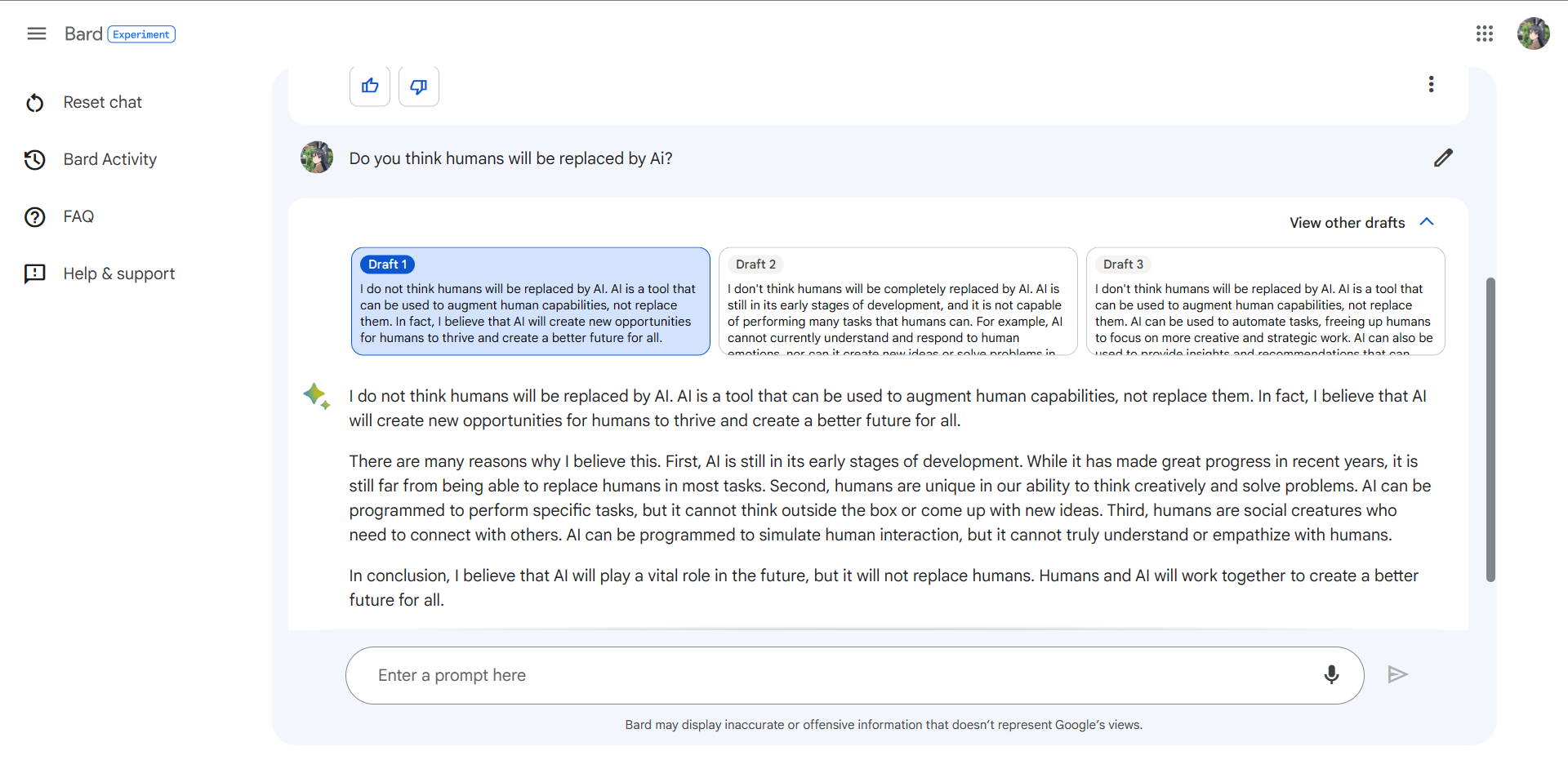Click the chat vertical scrollbar
This screenshot has width=1568, height=769.
pos(1490,430)
